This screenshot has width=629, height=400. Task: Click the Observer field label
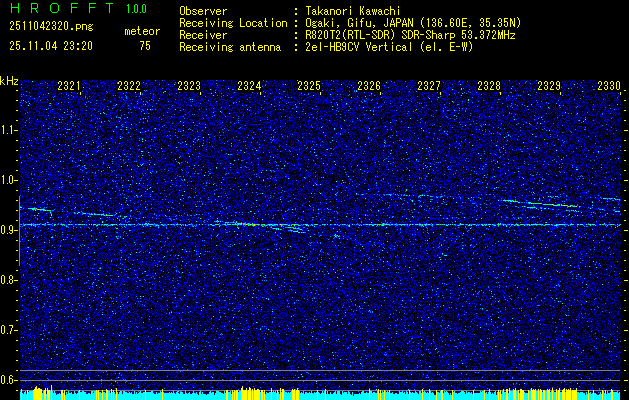[203, 11]
